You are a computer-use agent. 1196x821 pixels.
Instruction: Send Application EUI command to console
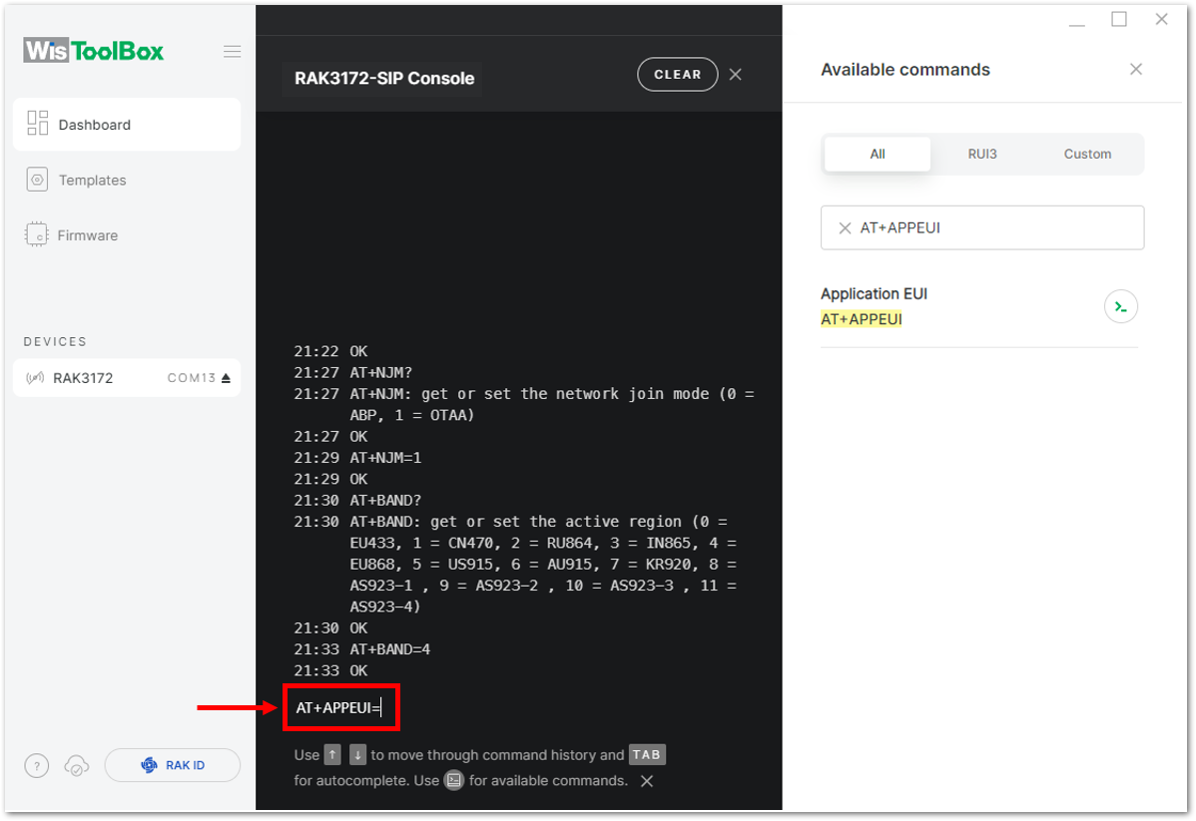coord(1120,307)
